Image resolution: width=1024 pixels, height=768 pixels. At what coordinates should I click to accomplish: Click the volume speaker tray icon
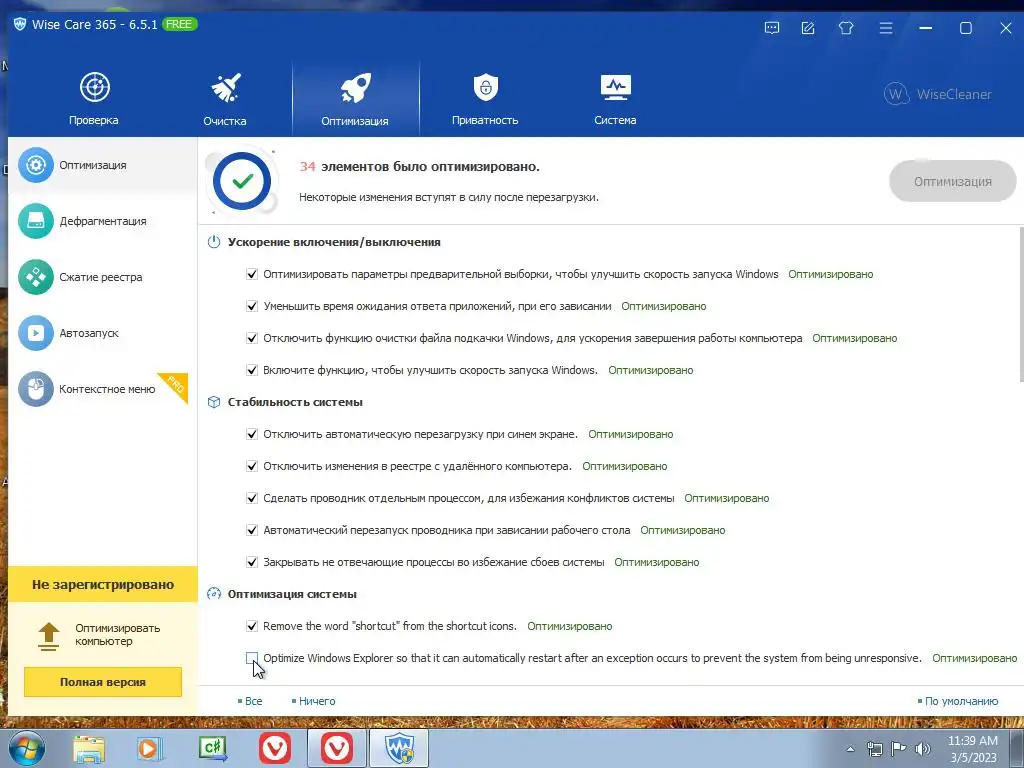923,749
